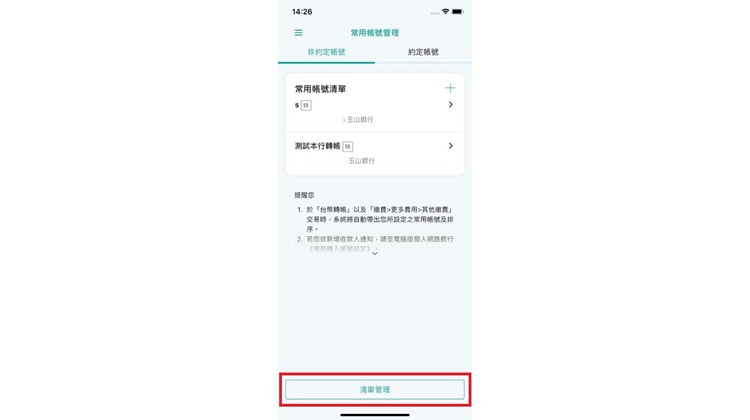The image size is (750, 420).
Task: Tap the badge icon beside 測試本行轉帳
Action: [x=348, y=146]
